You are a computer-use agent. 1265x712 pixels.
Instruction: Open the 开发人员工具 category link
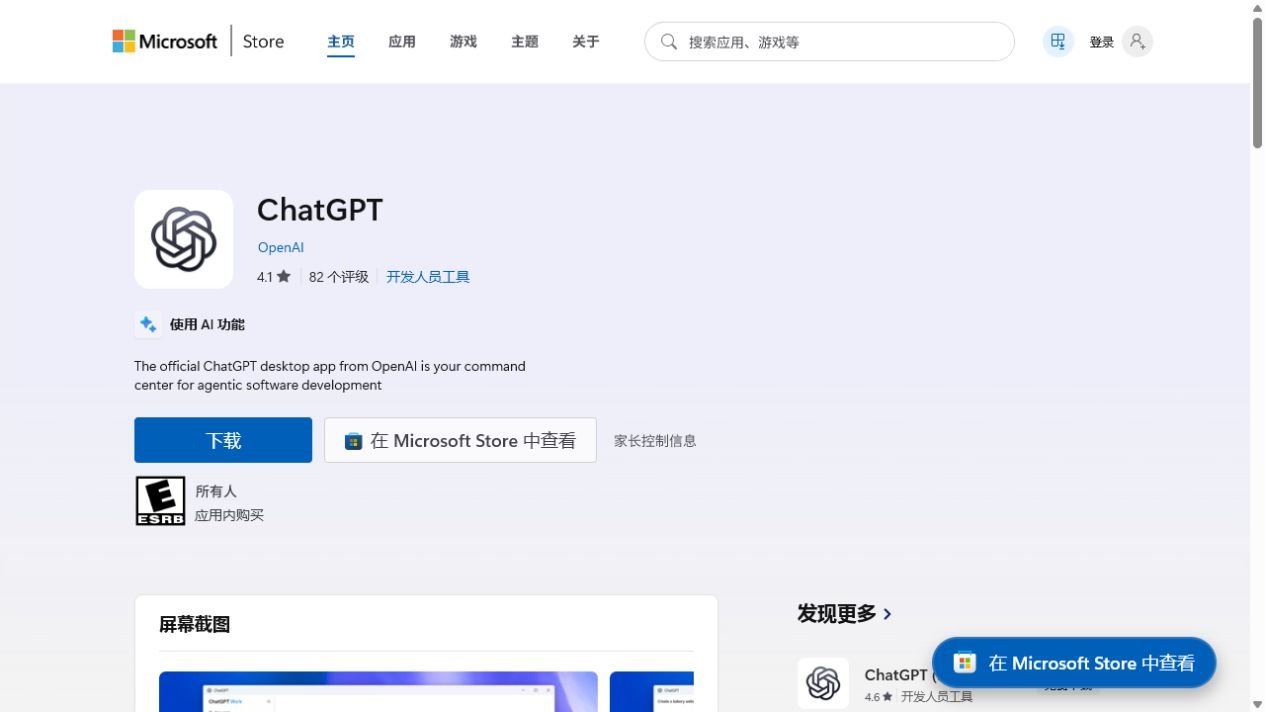(428, 277)
